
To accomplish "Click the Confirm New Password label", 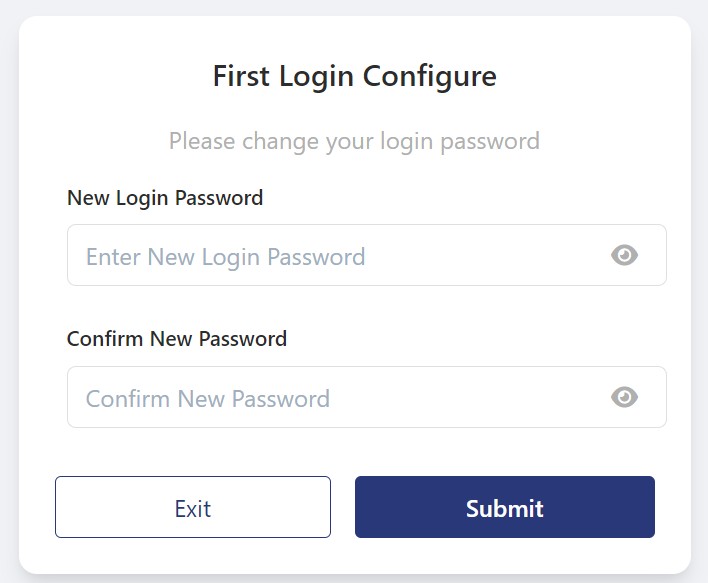I will (177, 338).
